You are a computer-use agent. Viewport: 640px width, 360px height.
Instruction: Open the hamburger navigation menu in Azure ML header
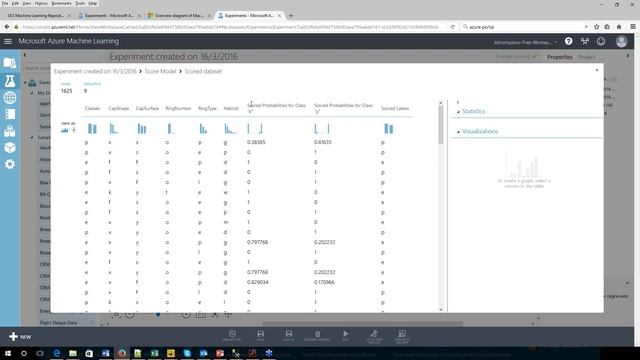[8, 41]
